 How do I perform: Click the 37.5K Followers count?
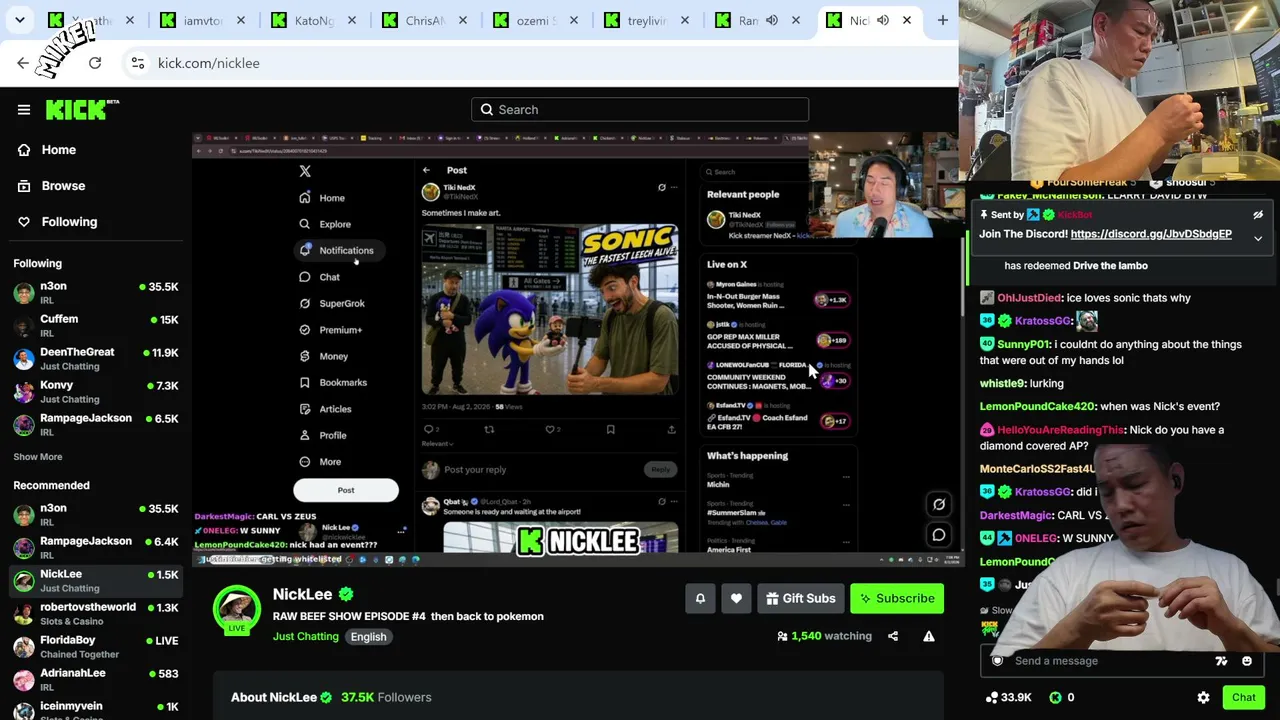tap(386, 698)
